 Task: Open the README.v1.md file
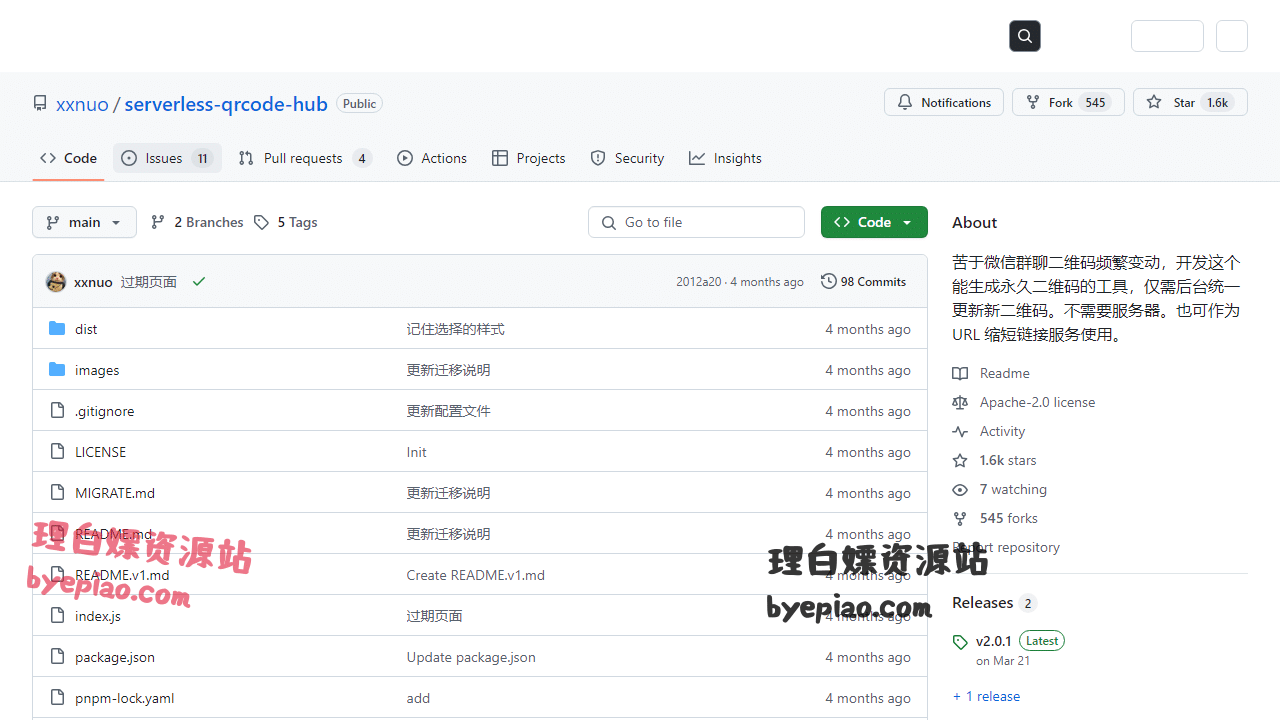(122, 575)
